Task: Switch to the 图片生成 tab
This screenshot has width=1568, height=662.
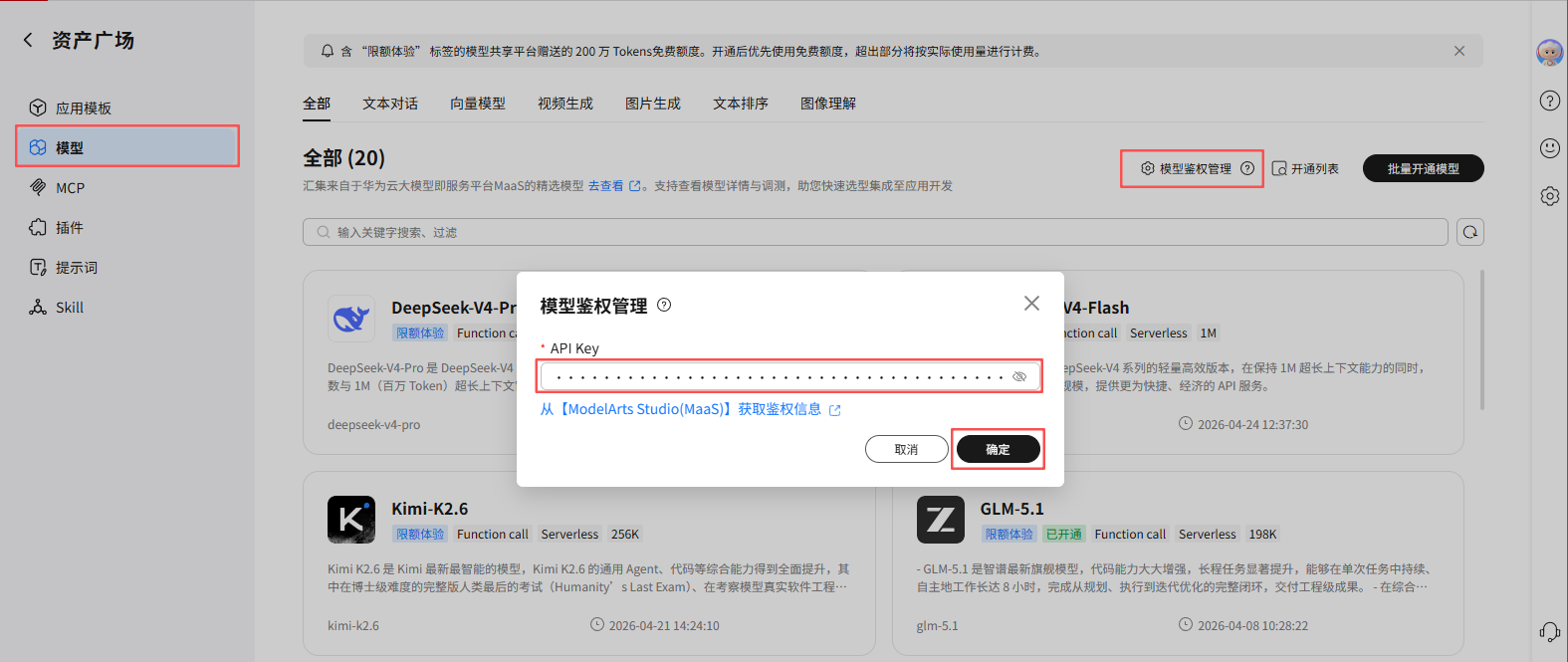Action: pyautogui.click(x=653, y=104)
